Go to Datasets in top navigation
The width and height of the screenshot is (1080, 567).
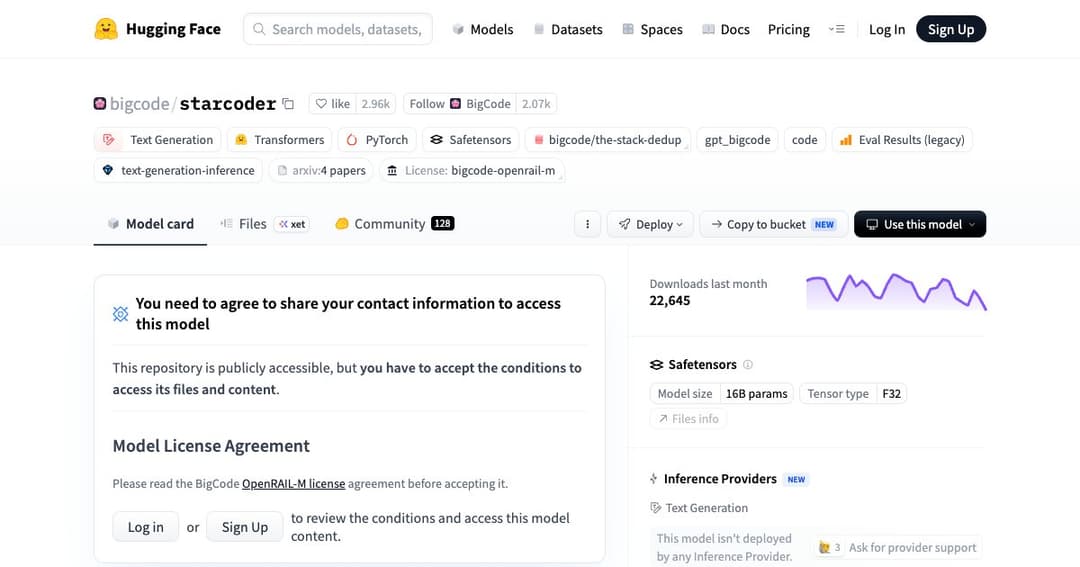[568, 29]
